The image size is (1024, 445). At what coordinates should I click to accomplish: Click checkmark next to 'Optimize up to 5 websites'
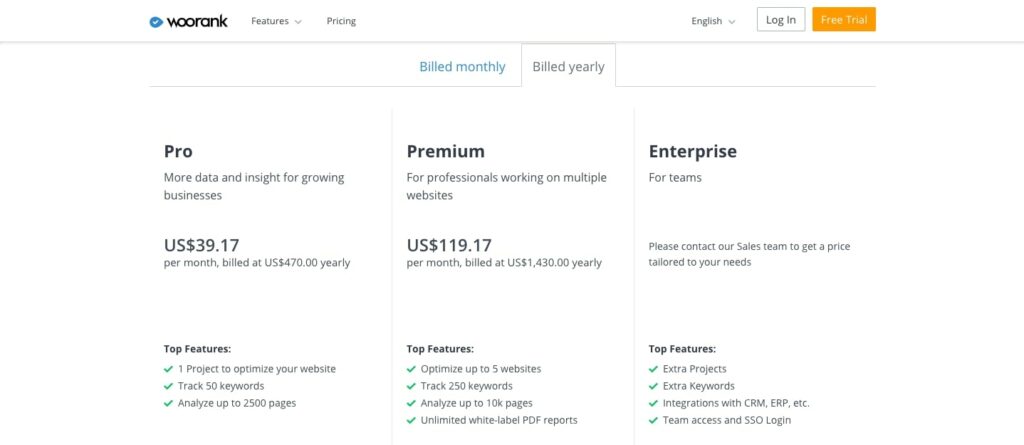(411, 369)
